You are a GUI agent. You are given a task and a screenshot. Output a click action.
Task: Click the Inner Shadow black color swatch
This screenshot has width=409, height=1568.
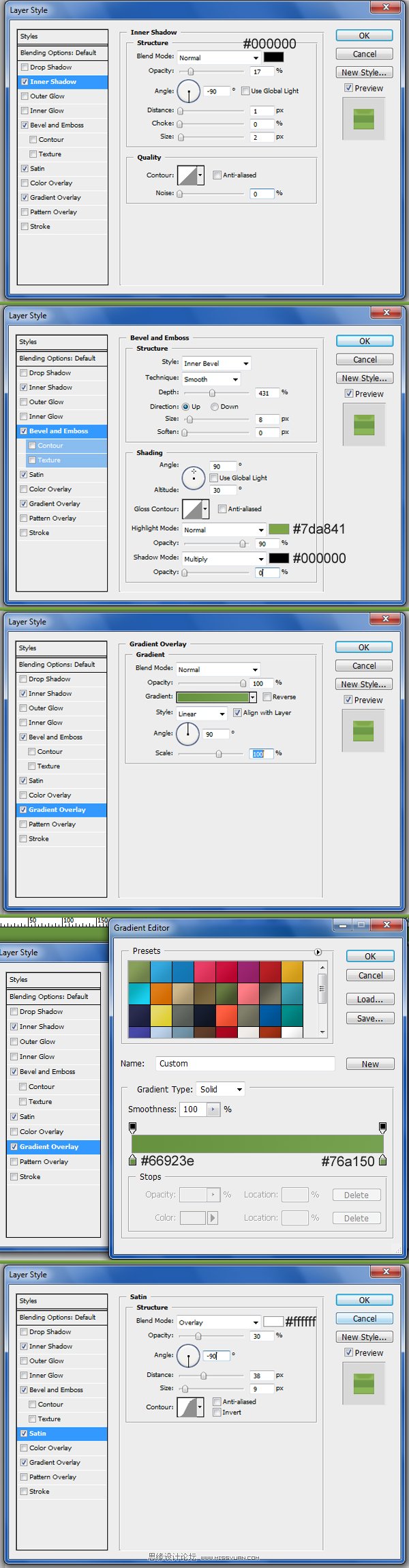pyautogui.click(x=274, y=57)
